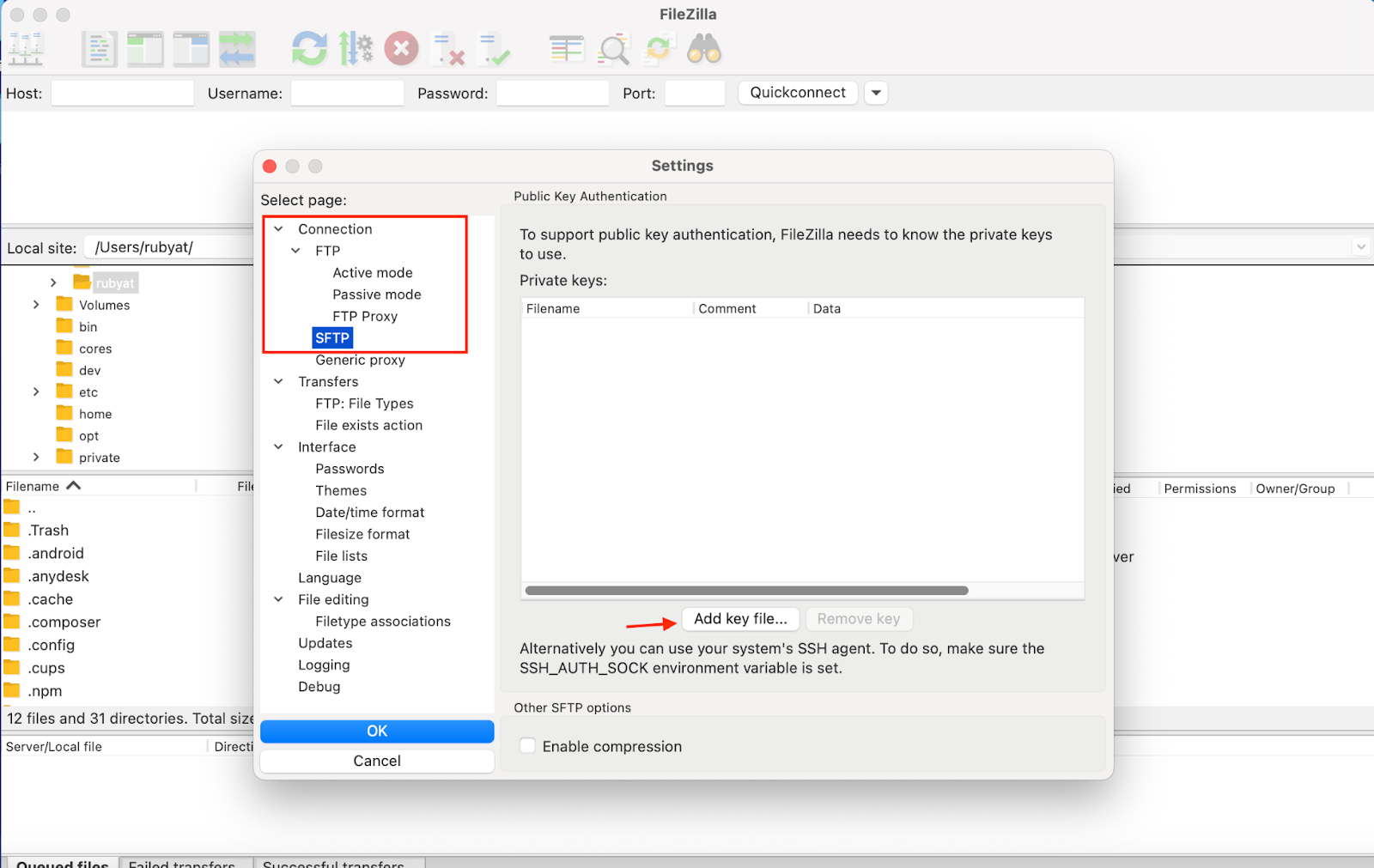
Task: Open the Site Manager icon in toolbar
Action: tap(25, 49)
